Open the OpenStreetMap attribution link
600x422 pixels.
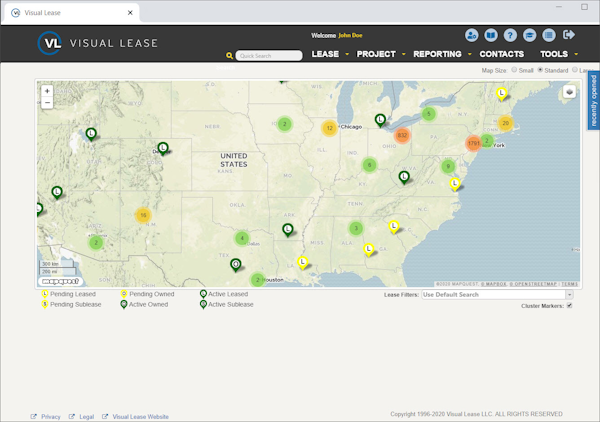coord(533,284)
